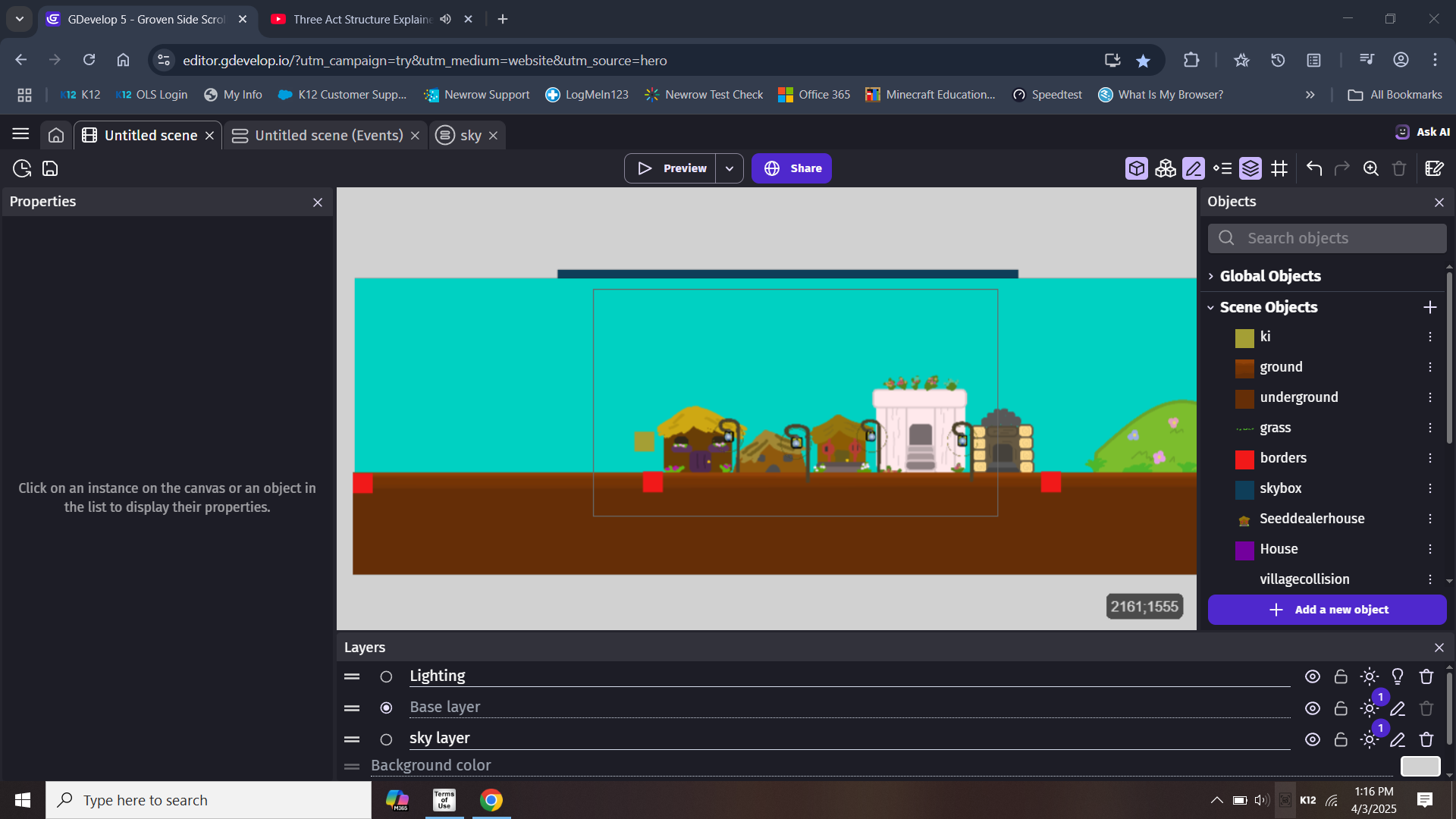Click the Redo arrow icon
The width and height of the screenshot is (1456, 819).
tap(1342, 168)
